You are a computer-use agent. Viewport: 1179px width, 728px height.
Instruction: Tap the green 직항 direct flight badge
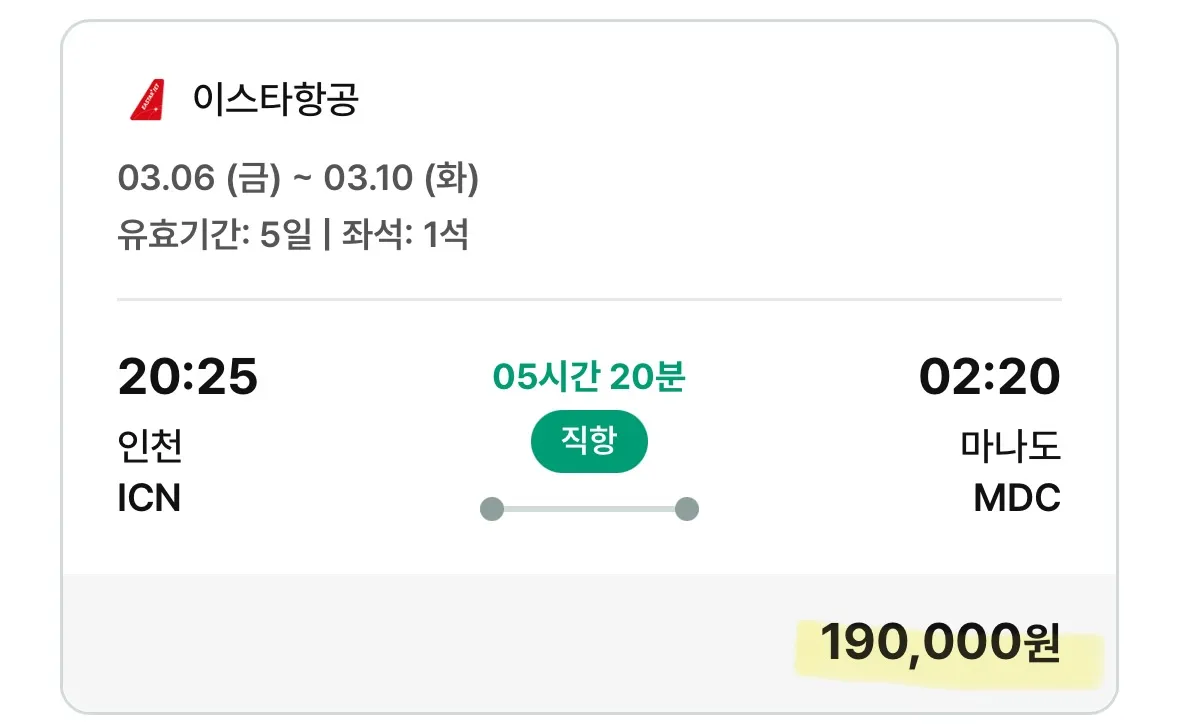click(589, 440)
